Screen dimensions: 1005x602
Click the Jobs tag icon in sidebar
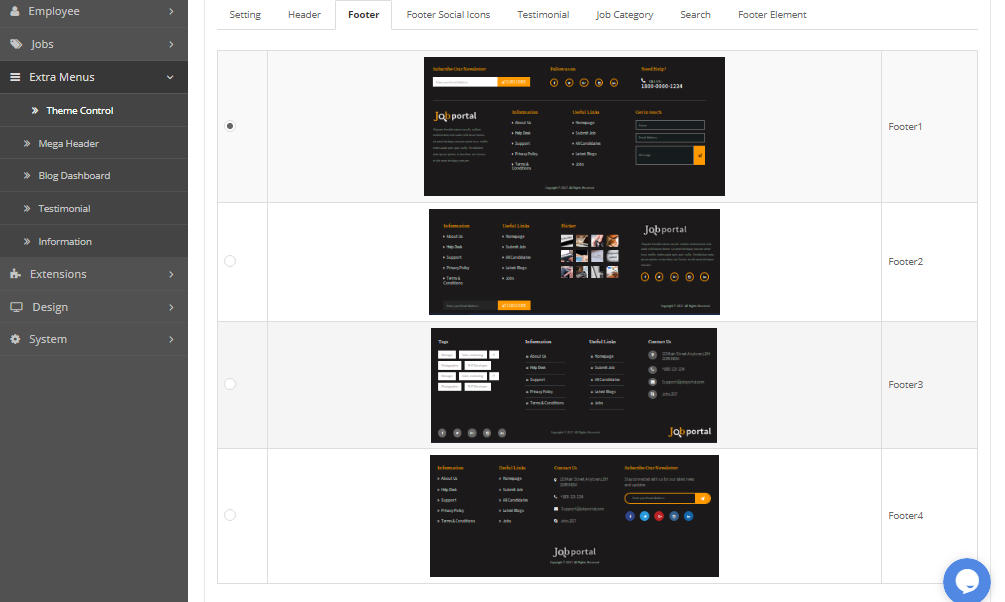15,44
